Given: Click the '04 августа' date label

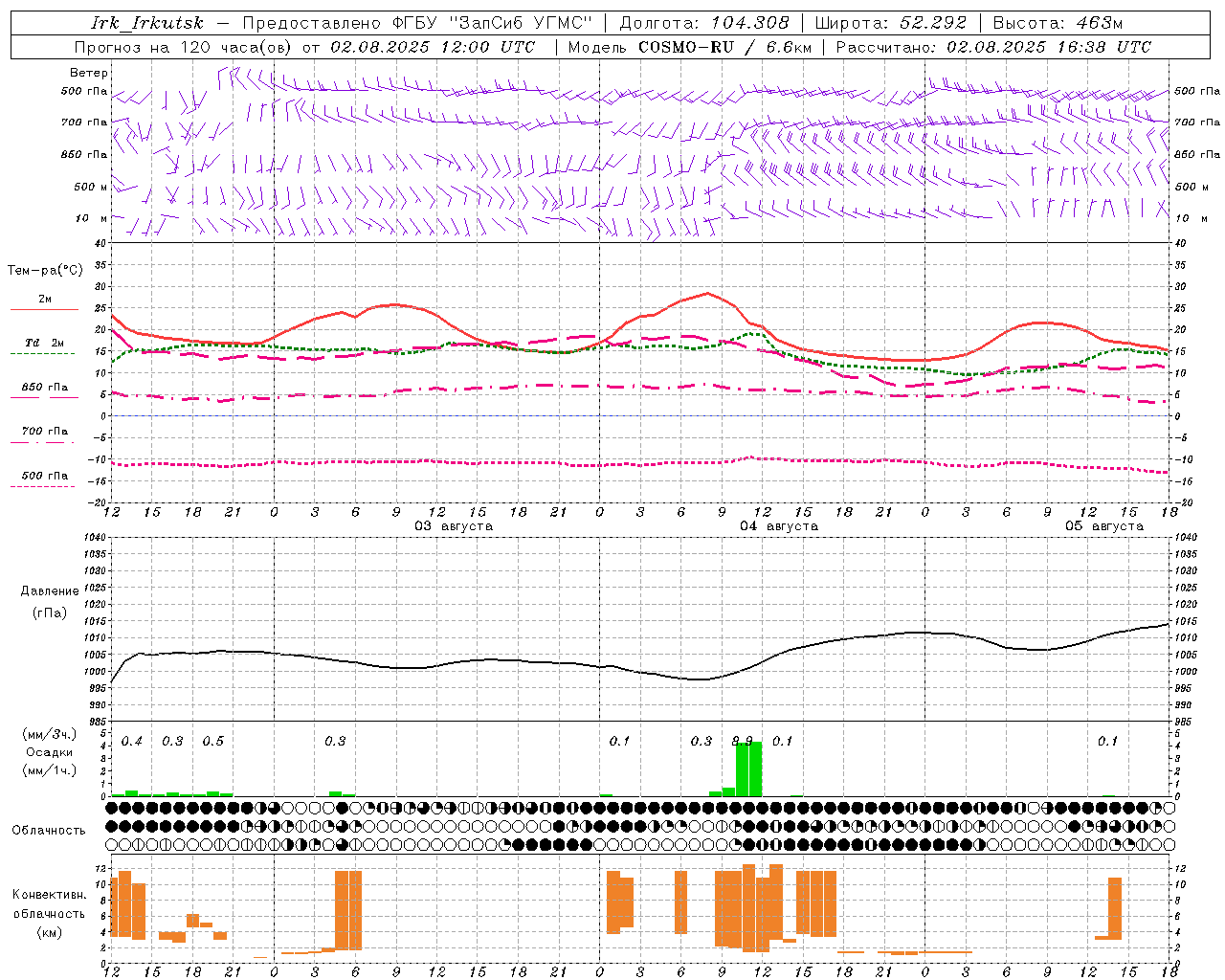Looking at the screenshot, I should point(778,526).
